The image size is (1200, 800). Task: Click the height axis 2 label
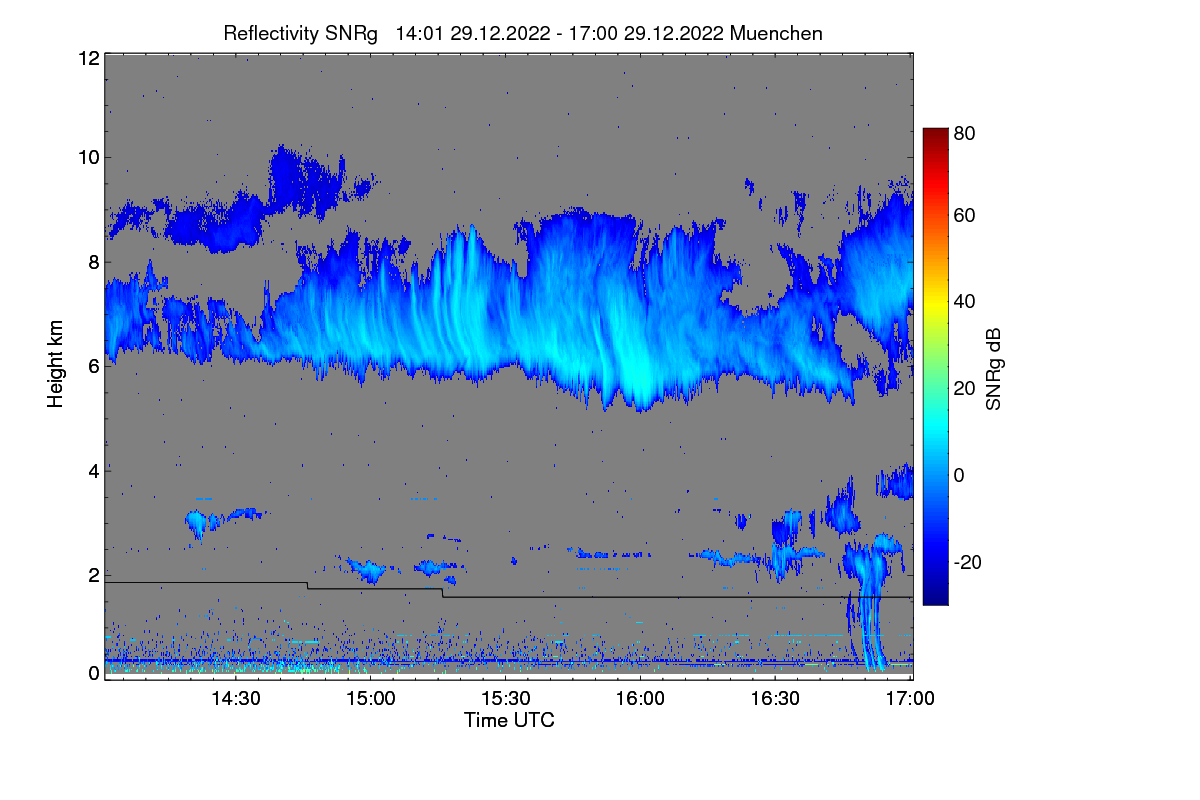[x=92, y=575]
